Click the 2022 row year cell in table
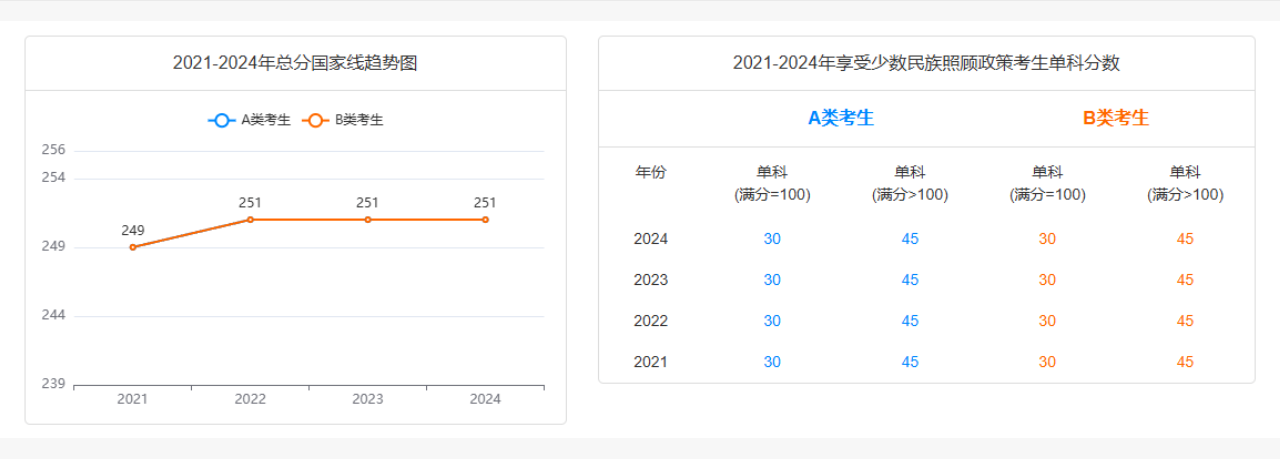The height and width of the screenshot is (459, 1280). [x=650, y=321]
